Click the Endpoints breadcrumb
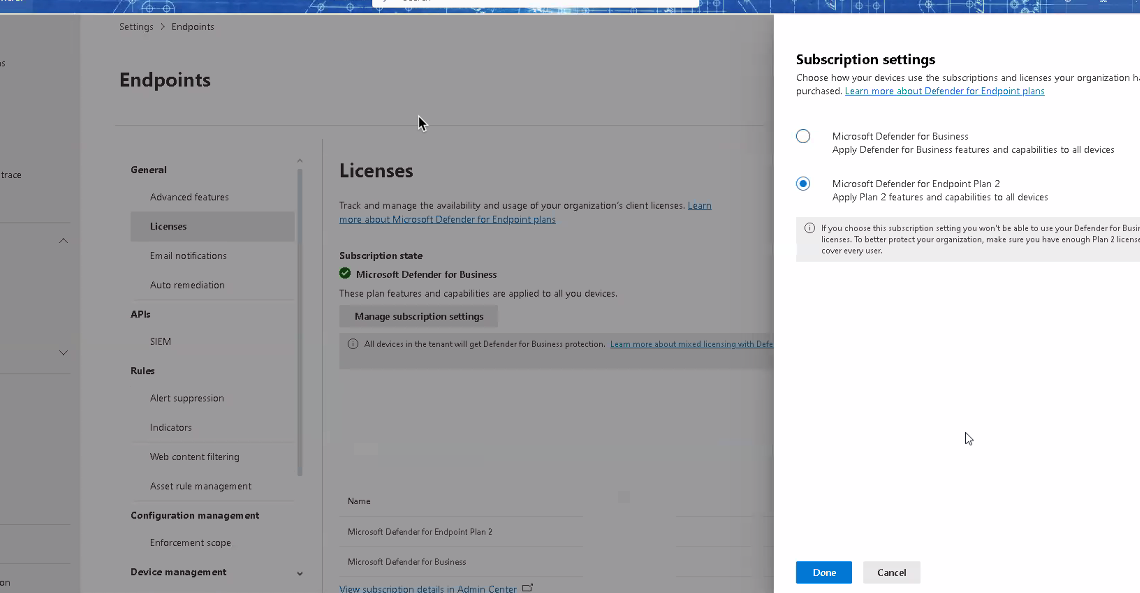Image resolution: width=1140 pixels, height=593 pixels. coord(193,27)
